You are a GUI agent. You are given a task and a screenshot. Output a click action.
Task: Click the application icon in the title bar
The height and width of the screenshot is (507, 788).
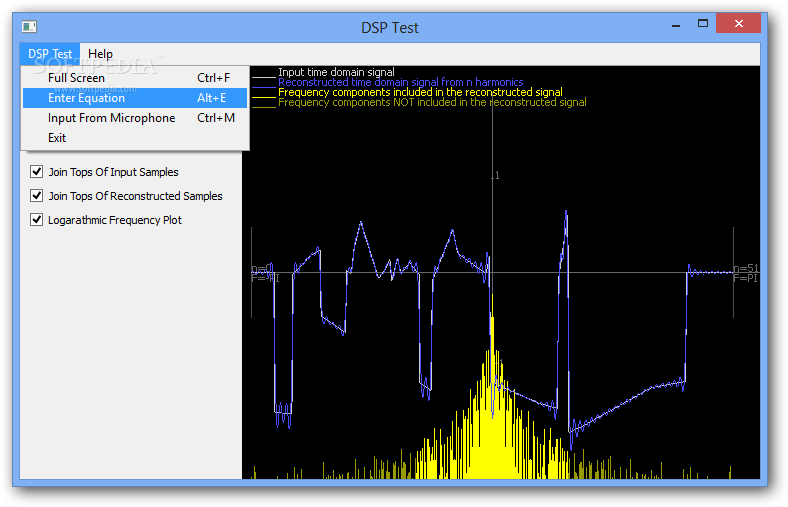click(x=29, y=26)
